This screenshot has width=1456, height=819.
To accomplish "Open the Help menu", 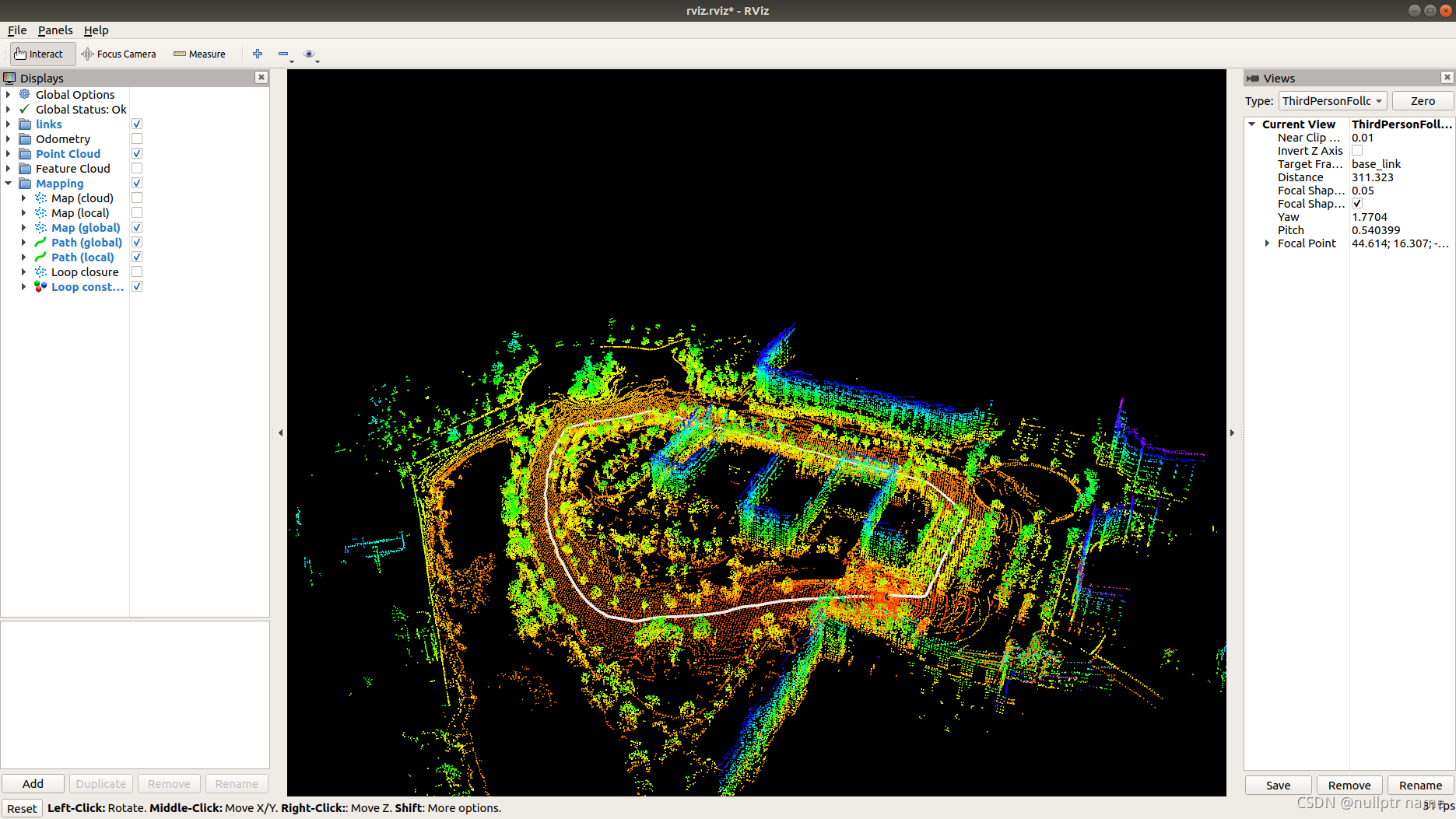I will click(x=96, y=30).
